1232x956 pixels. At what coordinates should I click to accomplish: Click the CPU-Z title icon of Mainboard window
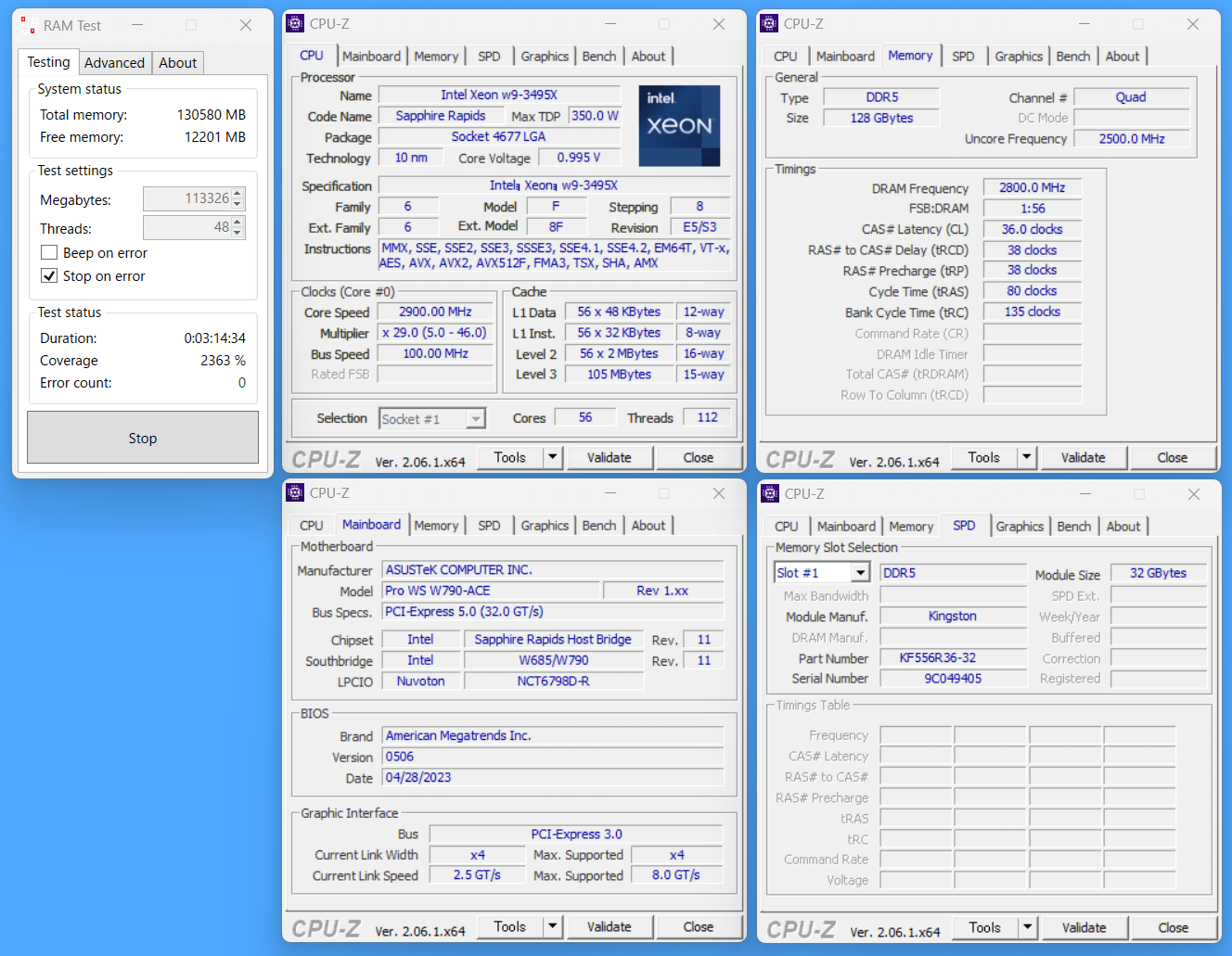coord(295,493)
